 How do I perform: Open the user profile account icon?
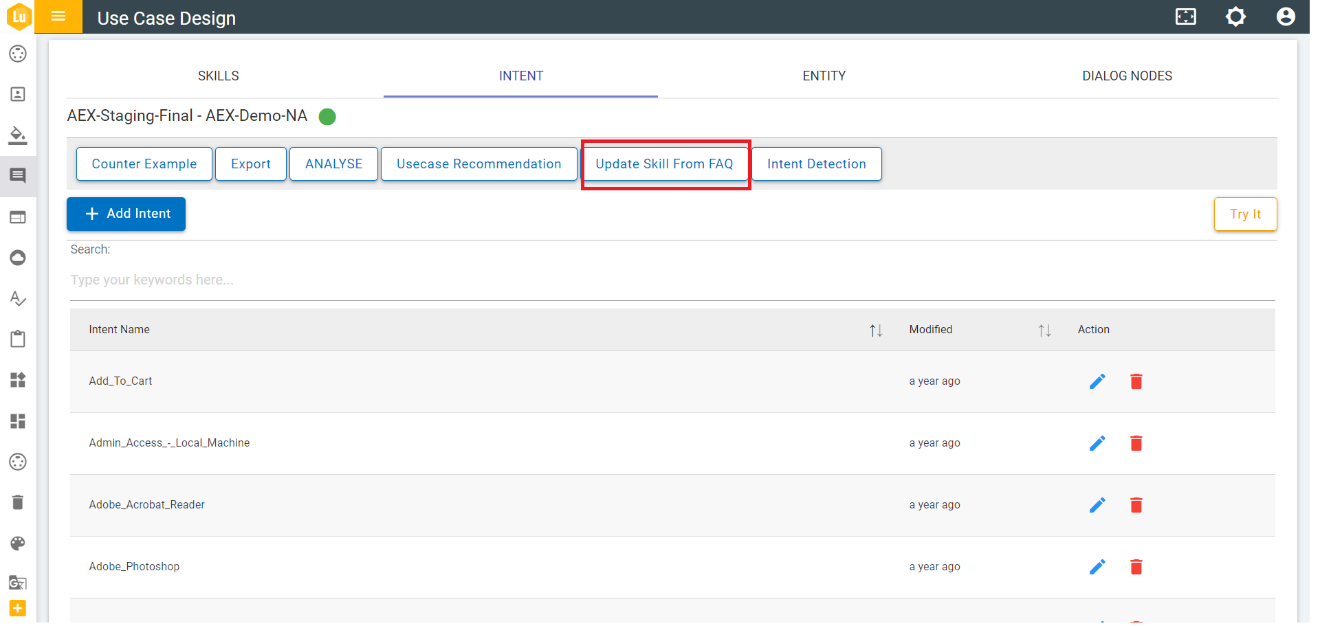pos(1286,17)
